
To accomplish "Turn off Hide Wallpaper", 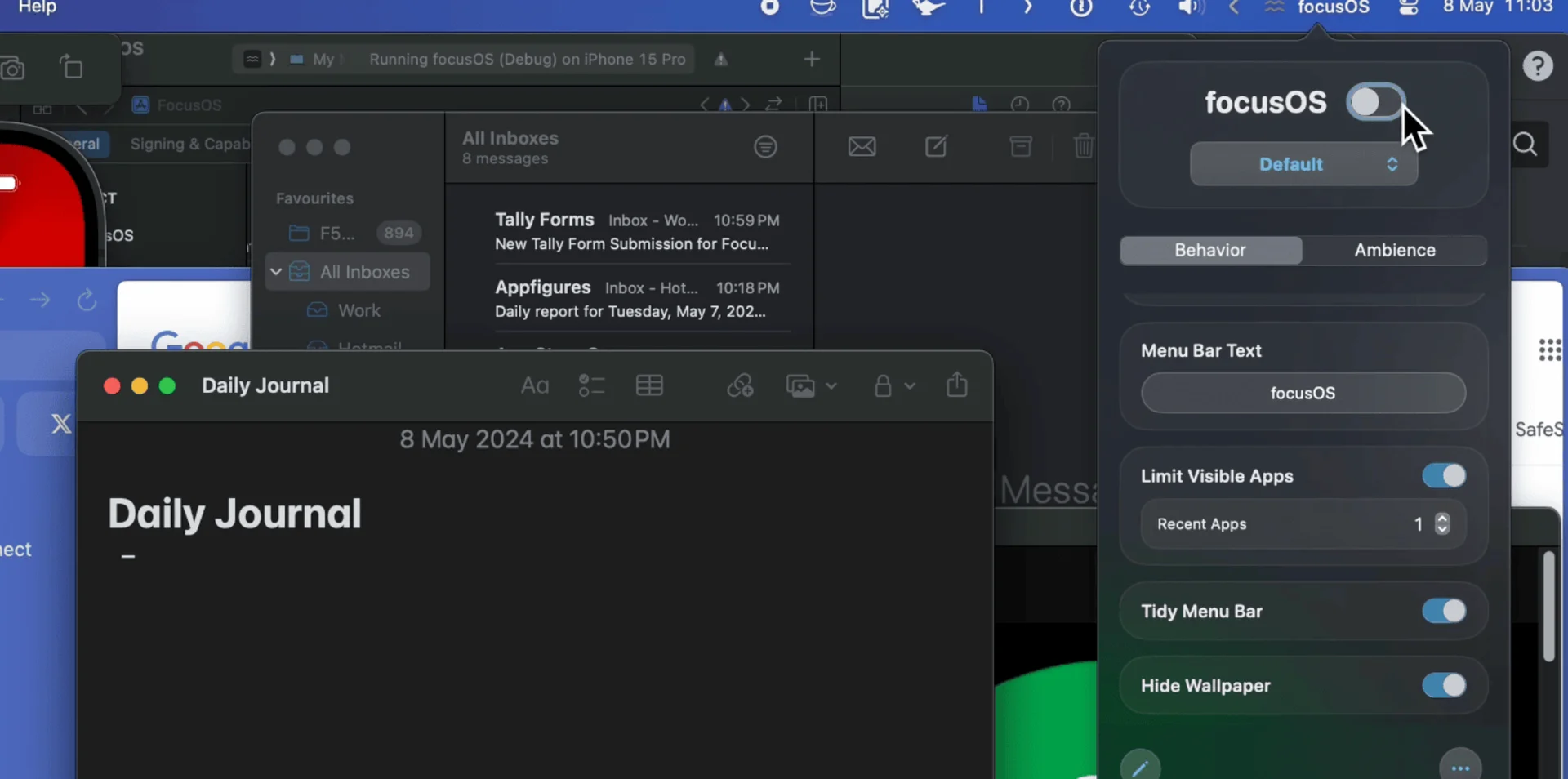I will click(1444, 685).
